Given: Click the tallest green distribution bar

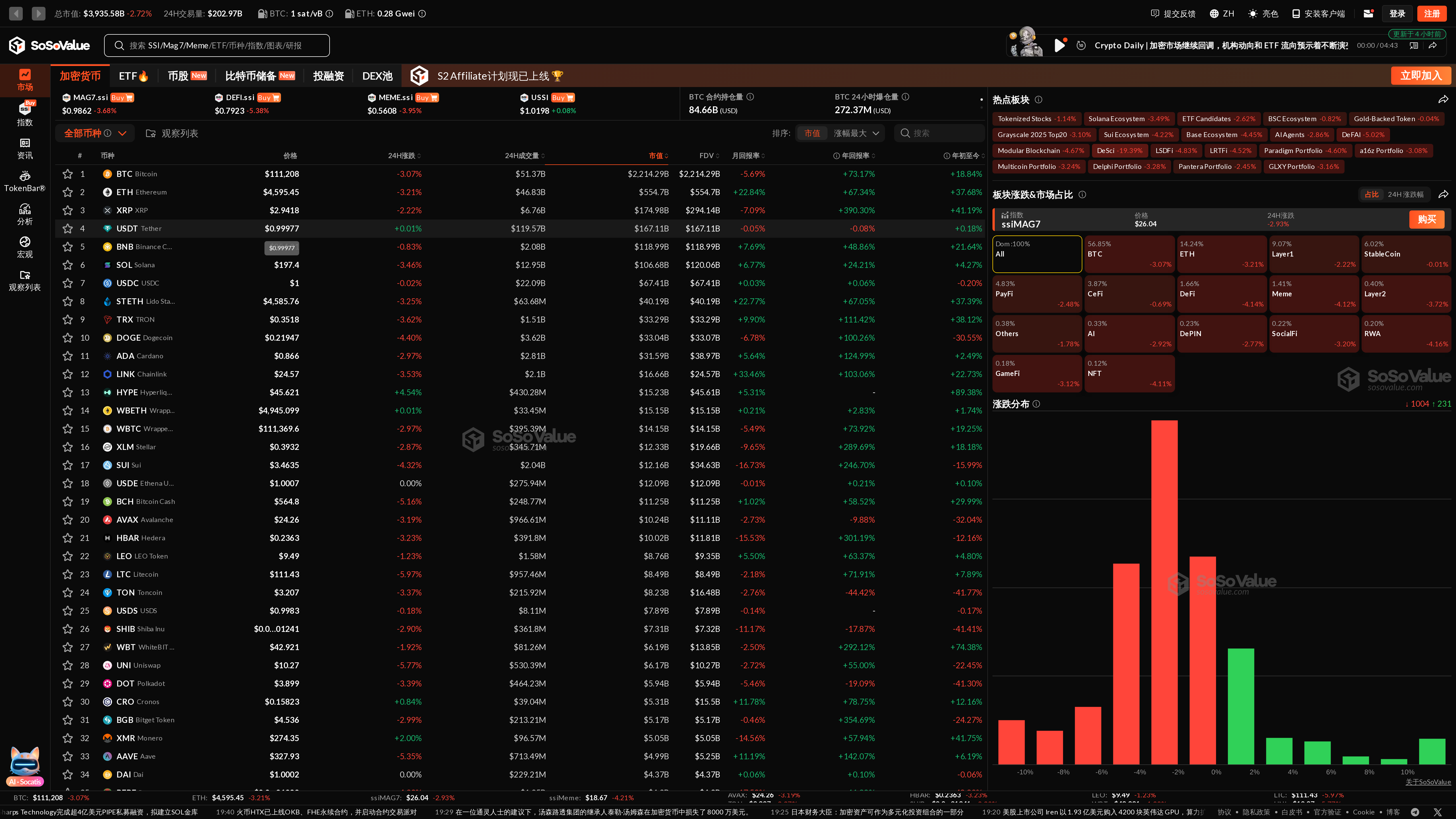Looking at the screenshot, I should [1241, 706].
